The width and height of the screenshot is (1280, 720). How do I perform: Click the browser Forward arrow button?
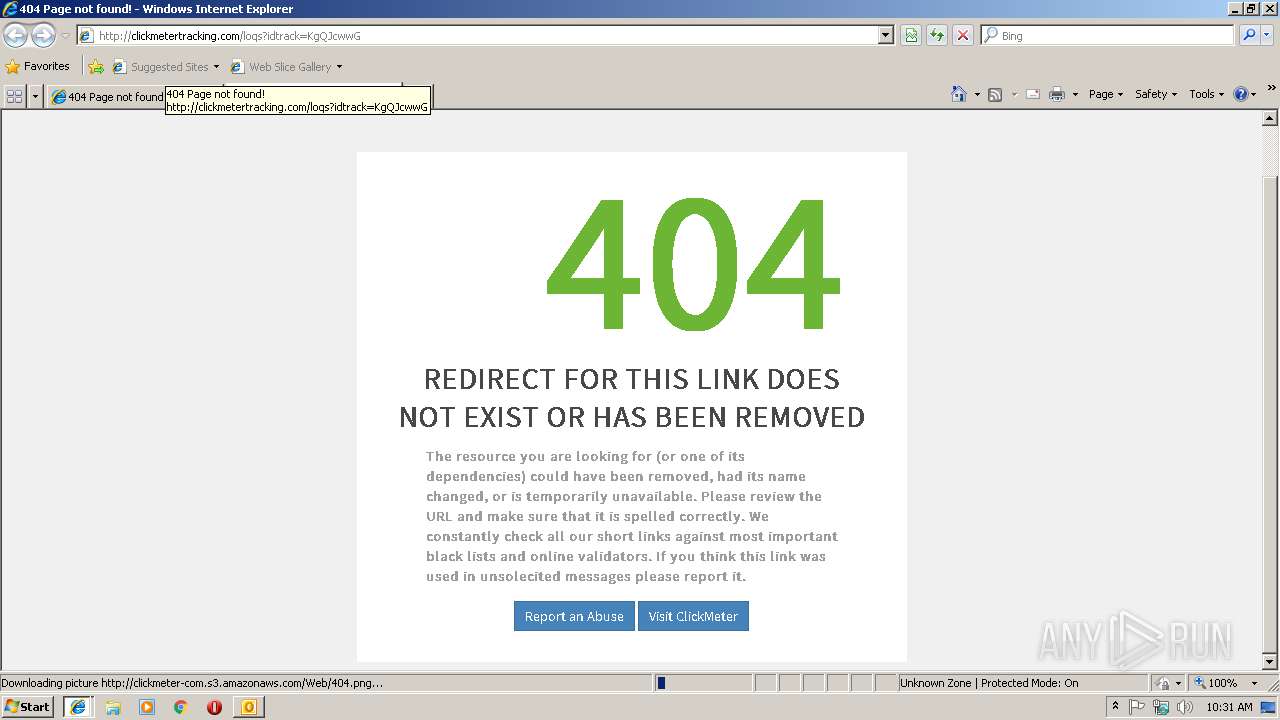[43, 35]
